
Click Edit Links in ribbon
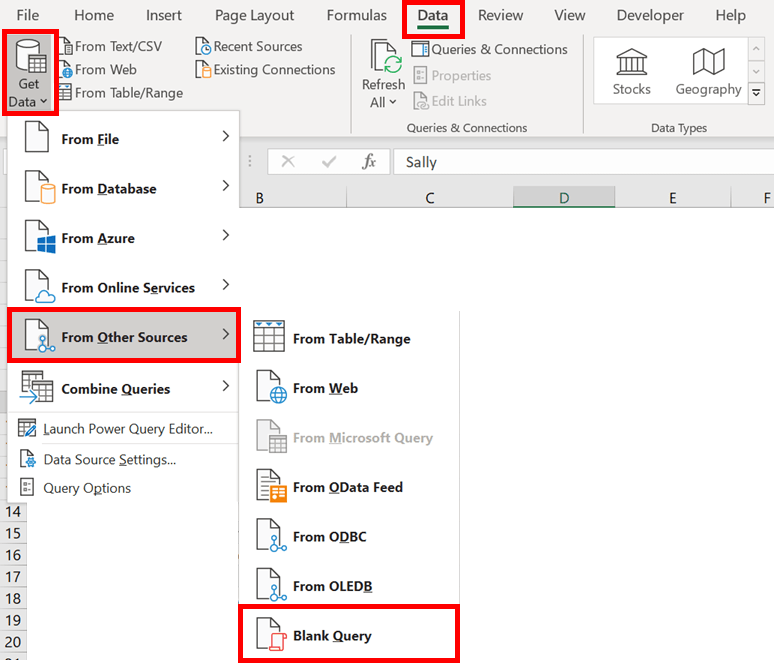click(450, 101)
